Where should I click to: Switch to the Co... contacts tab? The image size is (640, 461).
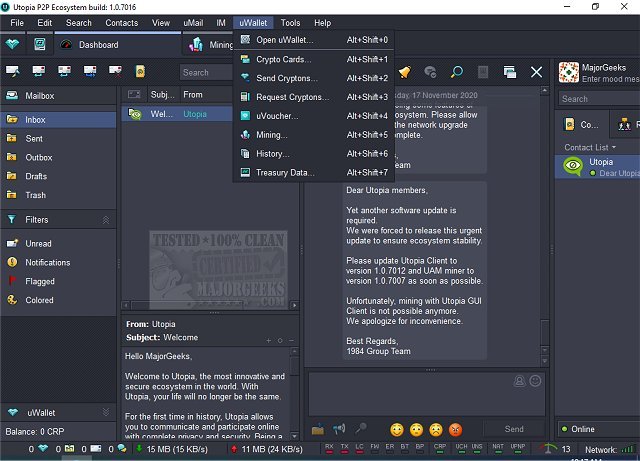tap(582, 125)
